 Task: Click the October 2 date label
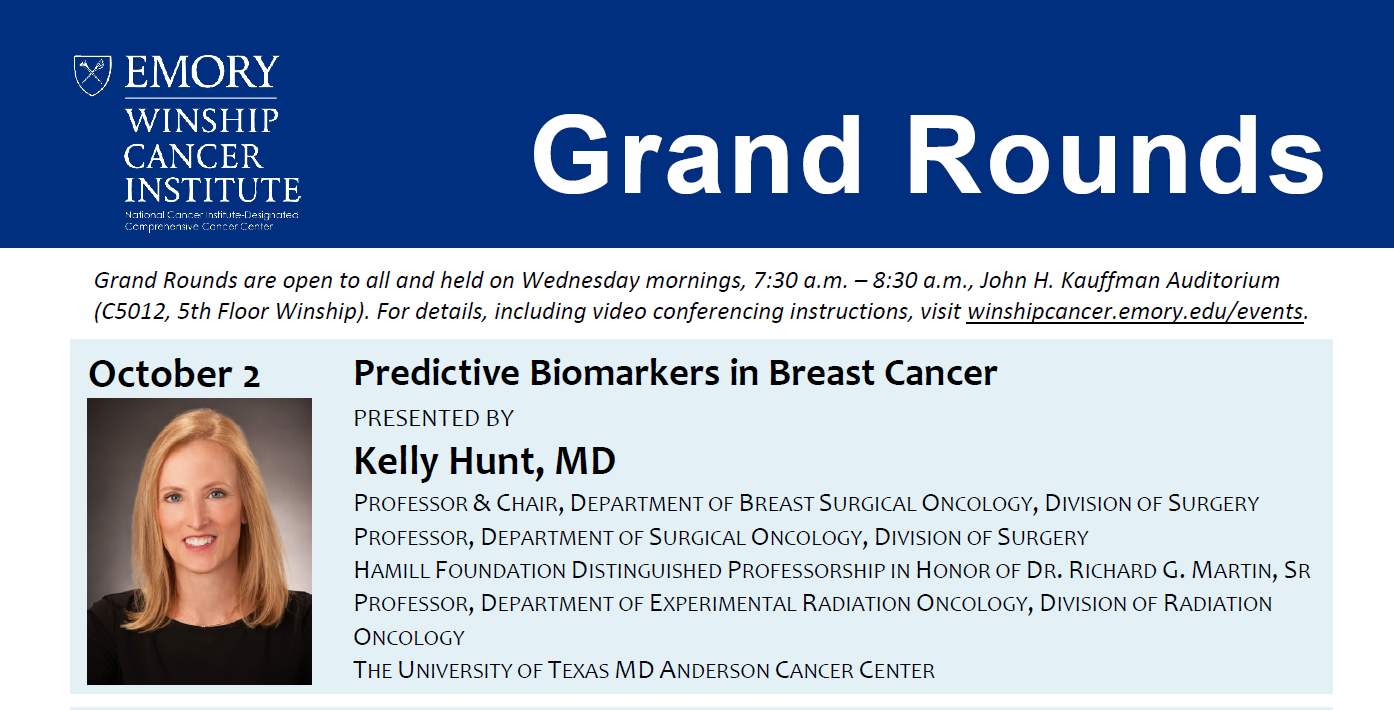click(x=174, y=374)
